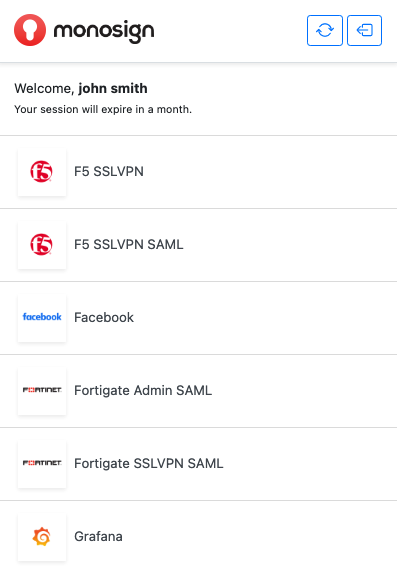397x571 pixels.
Task: Click the red monosign keyhole logo
Action: pos(30,30)
